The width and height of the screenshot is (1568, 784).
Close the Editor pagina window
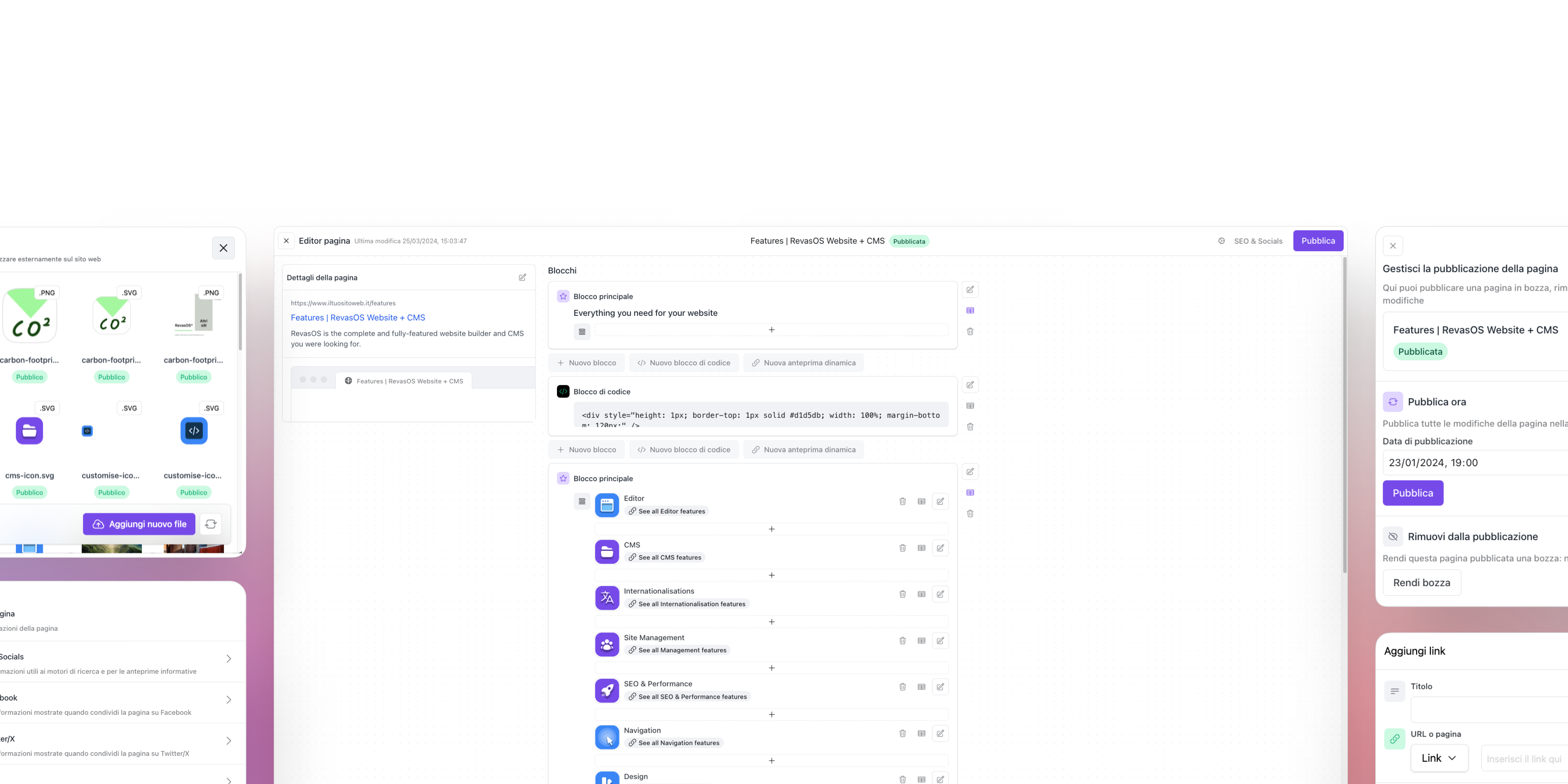point(286,241)
